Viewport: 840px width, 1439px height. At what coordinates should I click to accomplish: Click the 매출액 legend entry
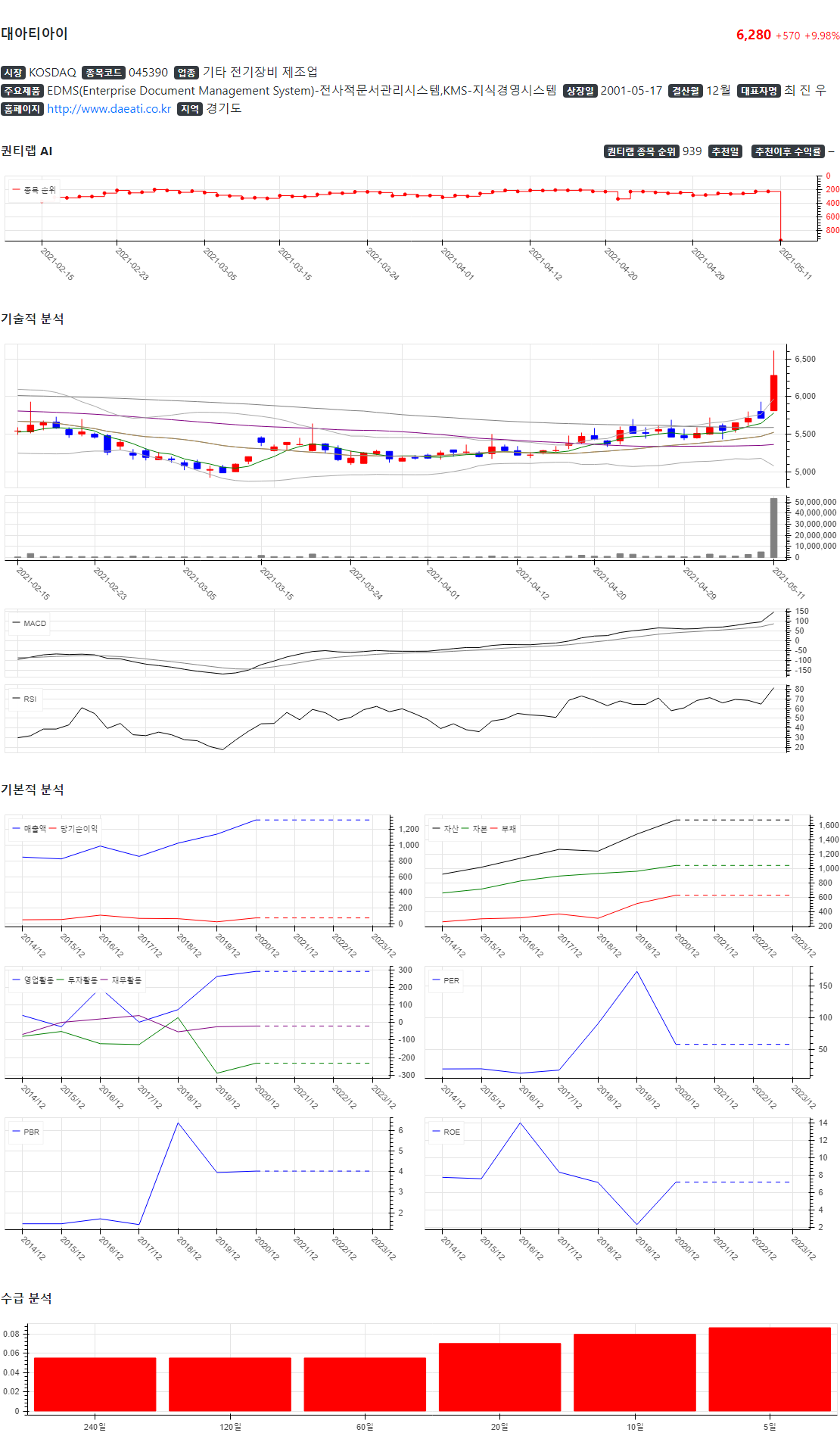(30, 829)
